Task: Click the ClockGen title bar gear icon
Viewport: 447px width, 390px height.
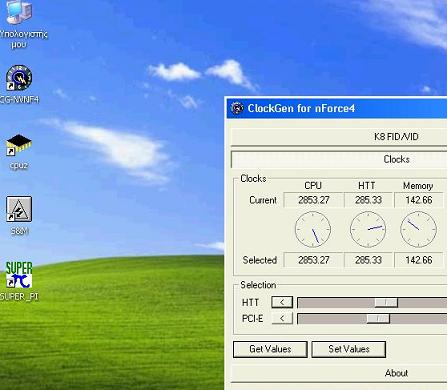Action: click(x=237, y=108)
